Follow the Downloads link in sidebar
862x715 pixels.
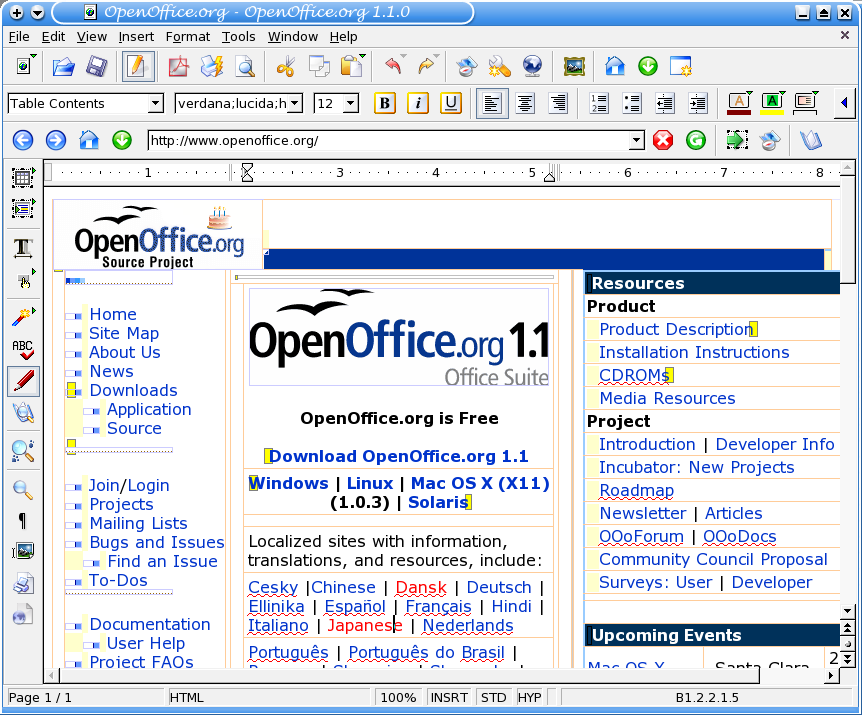tap(134, 390)
